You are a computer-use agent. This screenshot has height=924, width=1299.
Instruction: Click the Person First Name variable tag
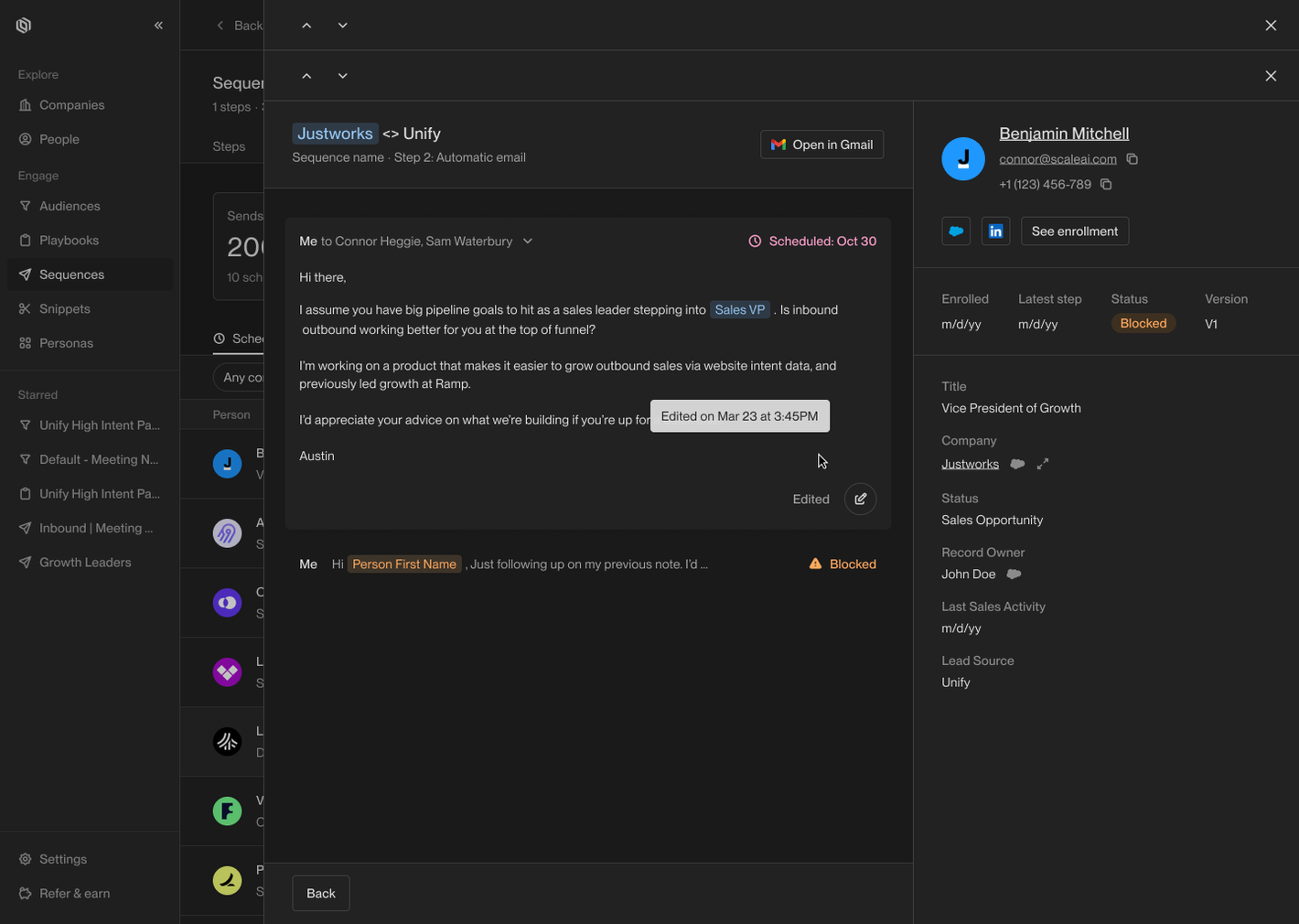coord(404,564)
